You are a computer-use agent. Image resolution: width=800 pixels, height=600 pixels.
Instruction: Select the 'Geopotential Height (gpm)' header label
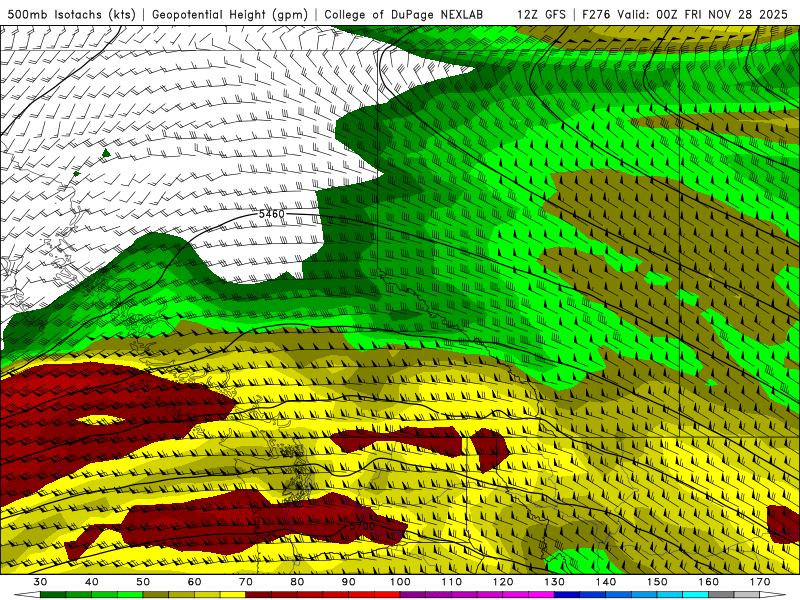pos(230,14)
